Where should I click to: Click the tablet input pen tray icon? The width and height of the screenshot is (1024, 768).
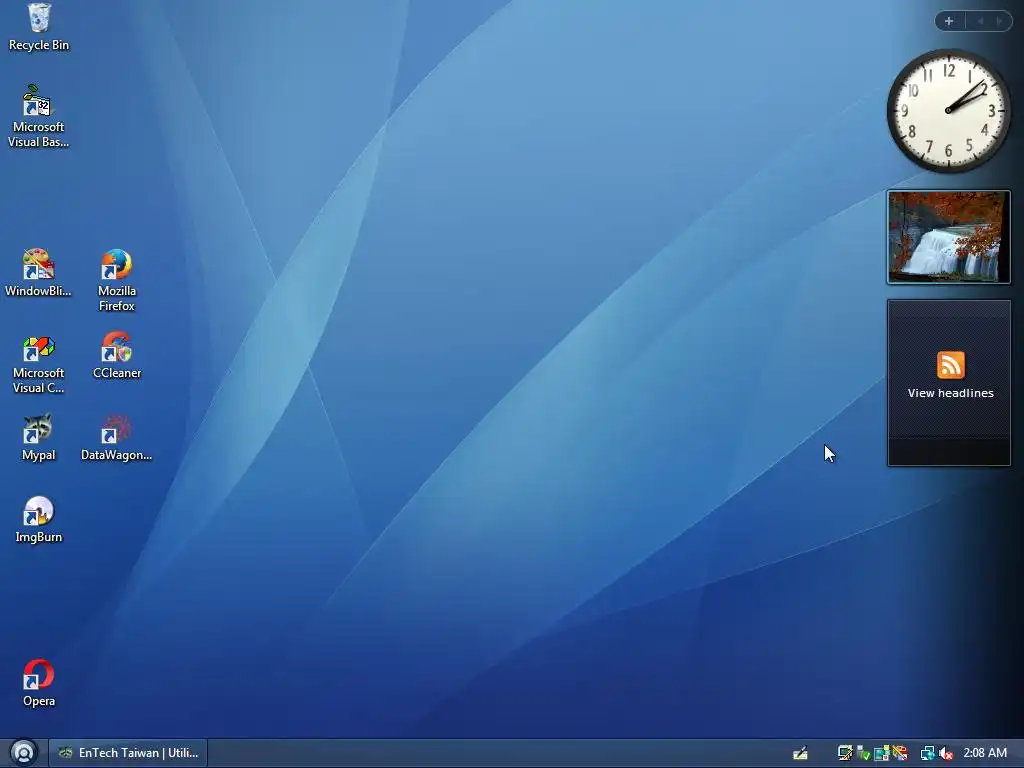click(x=800, y=754)
